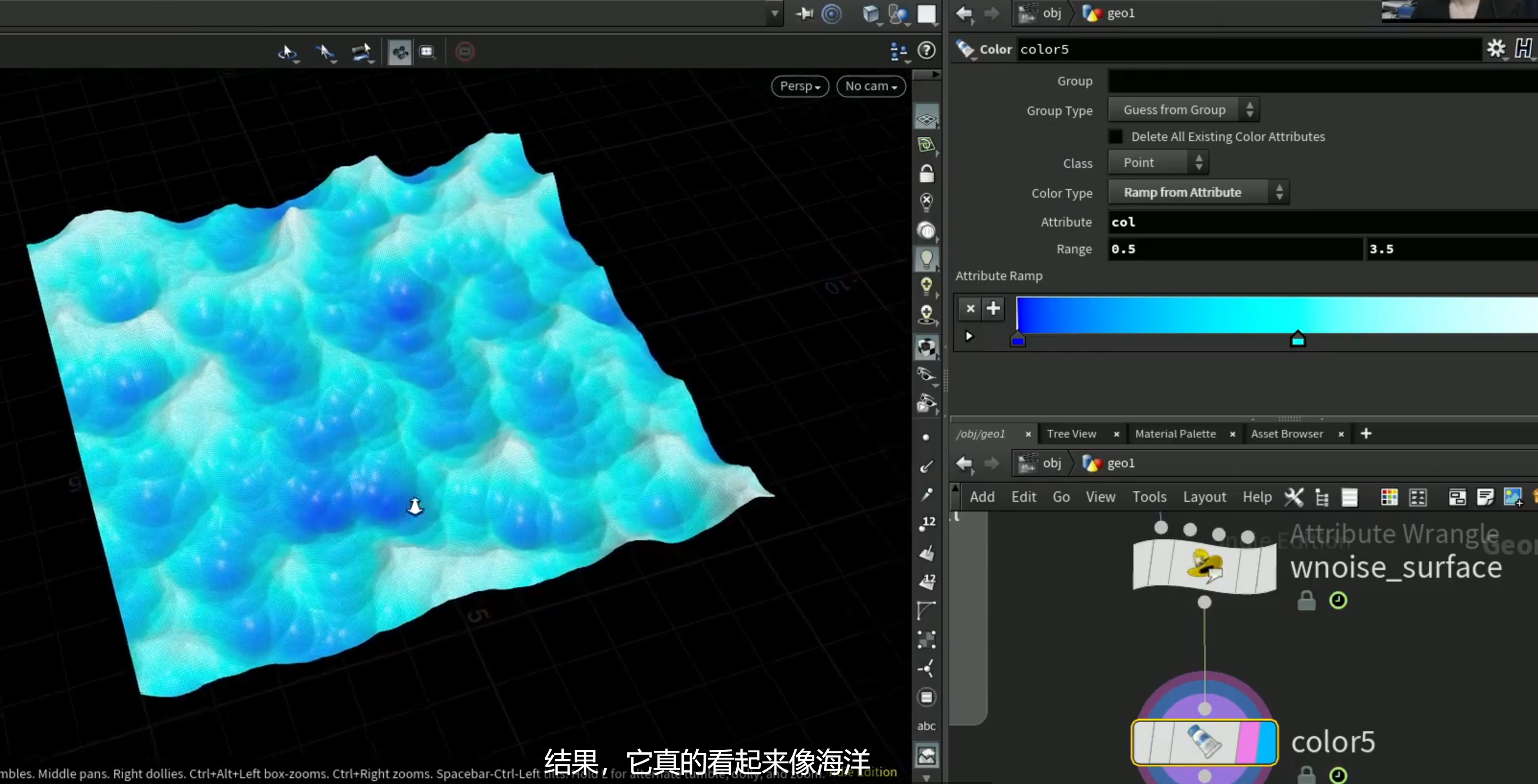
Task: Open the Persp viewport menu
Action: pyautogui.click(x=799, y=86)
